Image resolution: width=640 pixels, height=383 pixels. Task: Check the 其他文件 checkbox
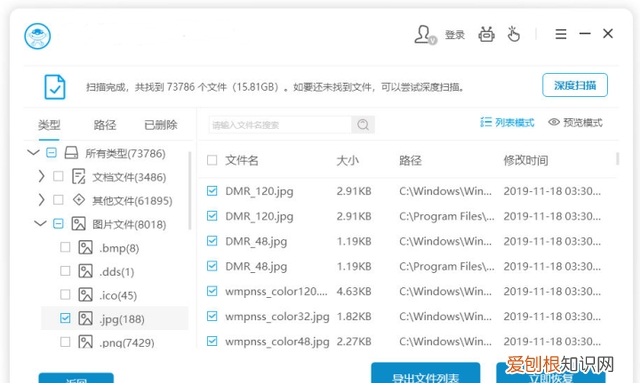(x=58, y=200)
